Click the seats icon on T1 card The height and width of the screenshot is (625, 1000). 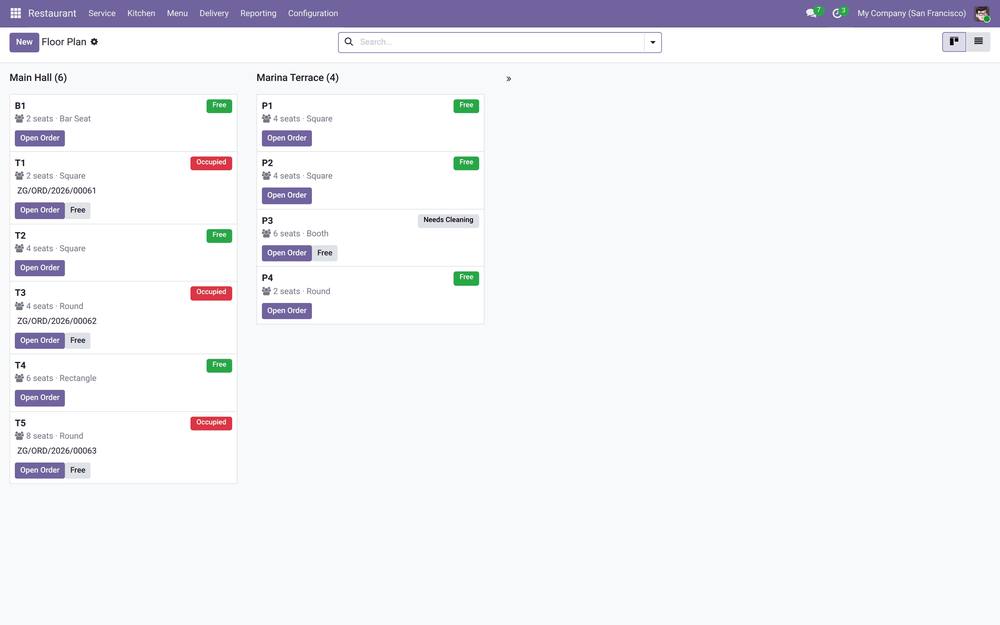click(19, 175)
